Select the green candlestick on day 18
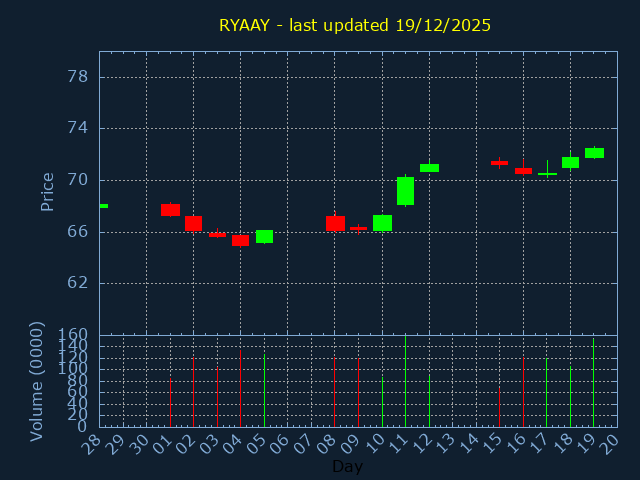Image resolution: width=640 pixels, height=480 pixels. 570,162
